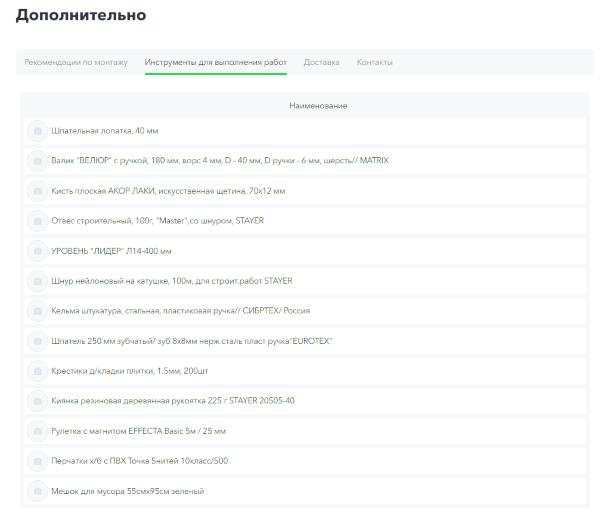Open Шнур нейлоновый на катушке item
The width and height of the screenshot is (600, 525).
pyautogui.click(x=171, y=281)
